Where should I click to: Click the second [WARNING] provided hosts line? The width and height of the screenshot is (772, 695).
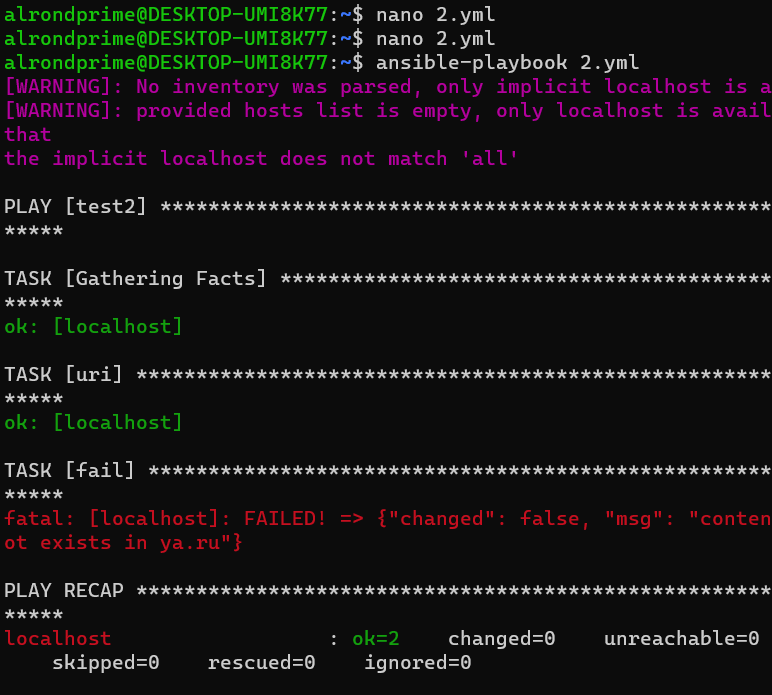[x=388, y=111]
